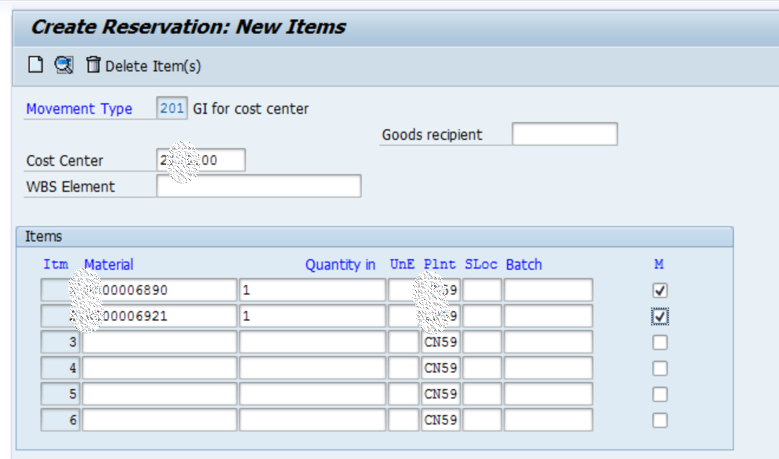Click the Plnt column header
Image resolution: width=779 pixels, height=459 pixels.
coord(440,264)
